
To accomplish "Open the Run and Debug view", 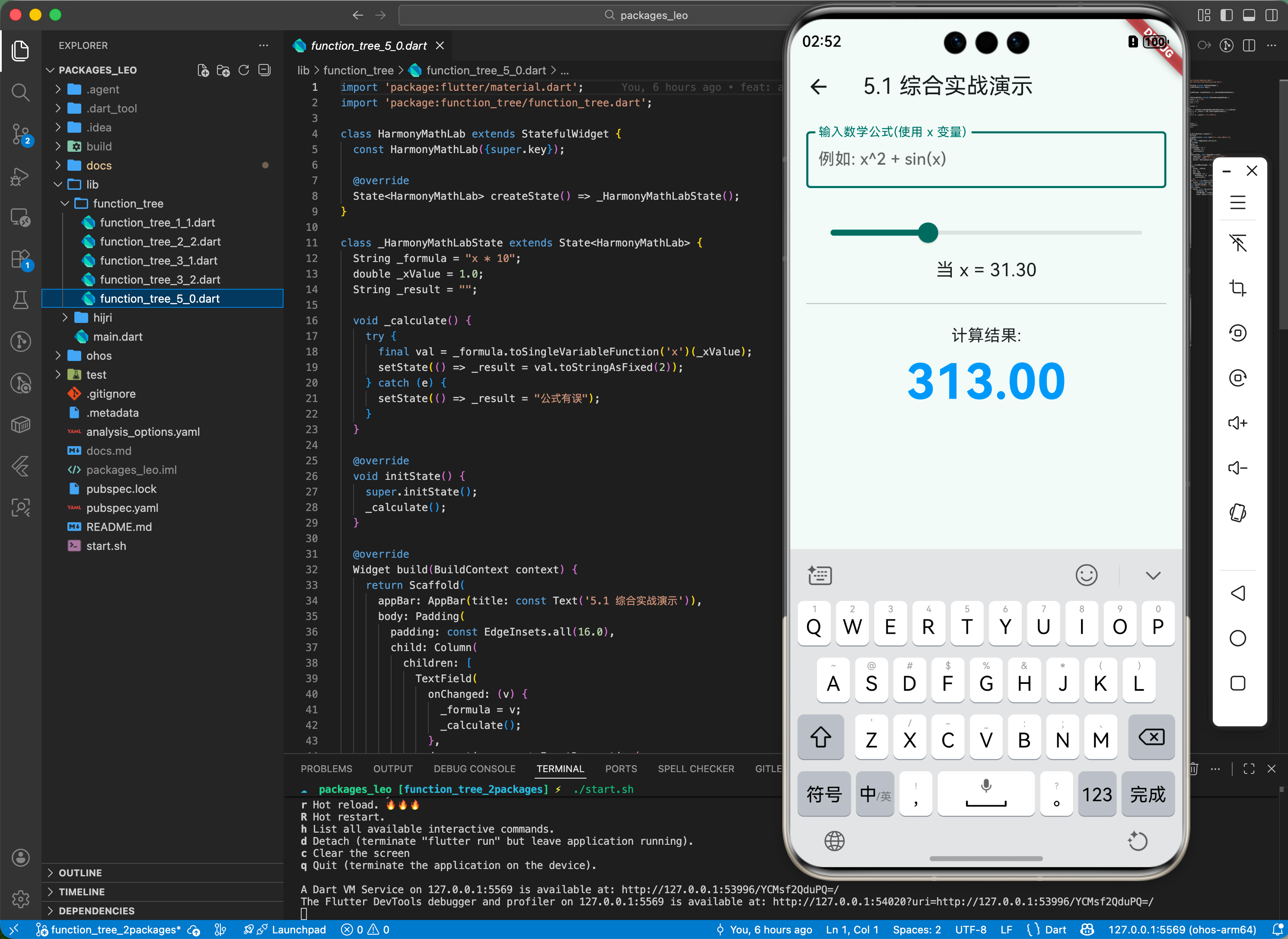I will 20,177.
